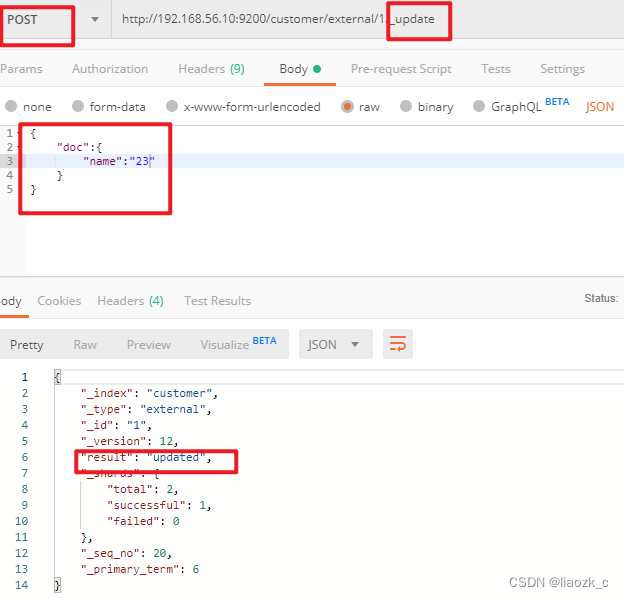Select the POST request method box

[x=56, y=19]
